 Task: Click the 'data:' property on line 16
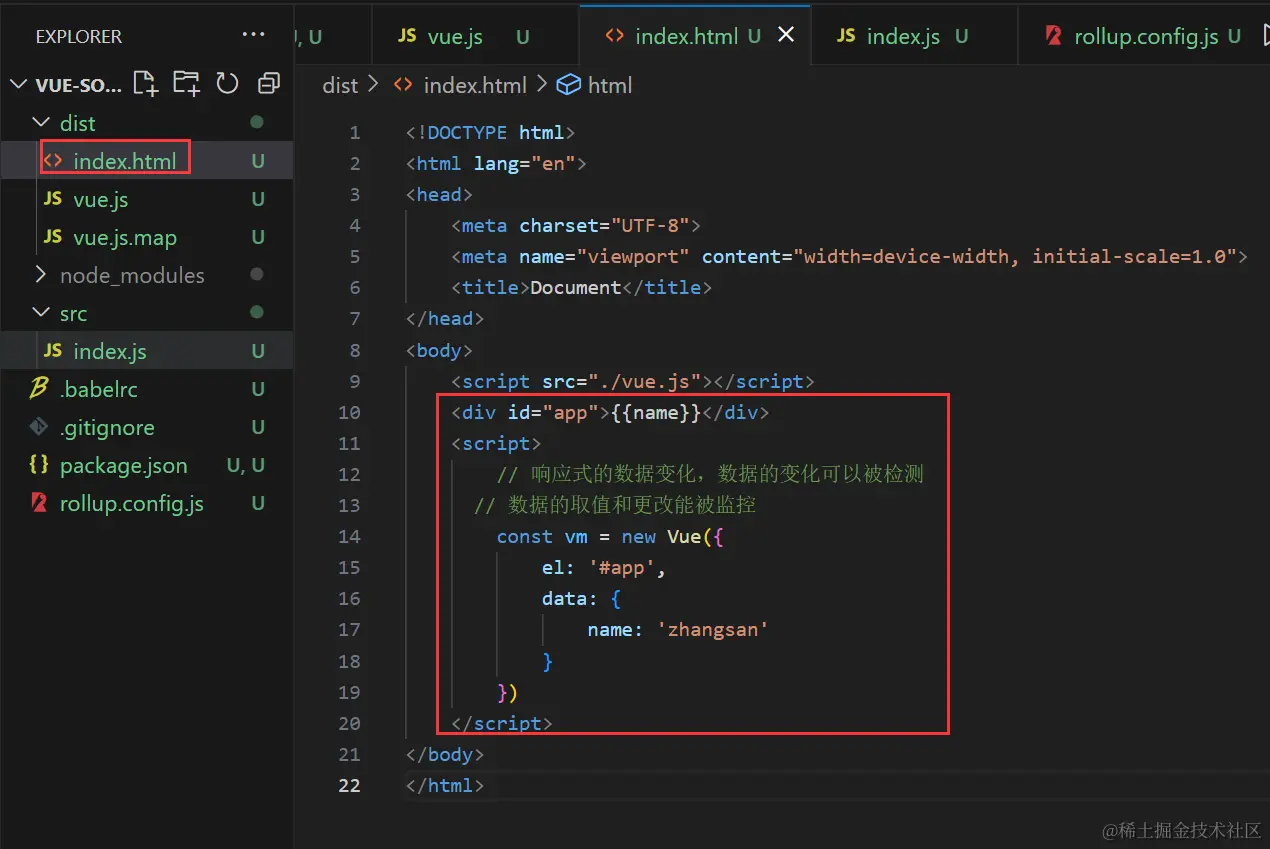click(570, 598)
